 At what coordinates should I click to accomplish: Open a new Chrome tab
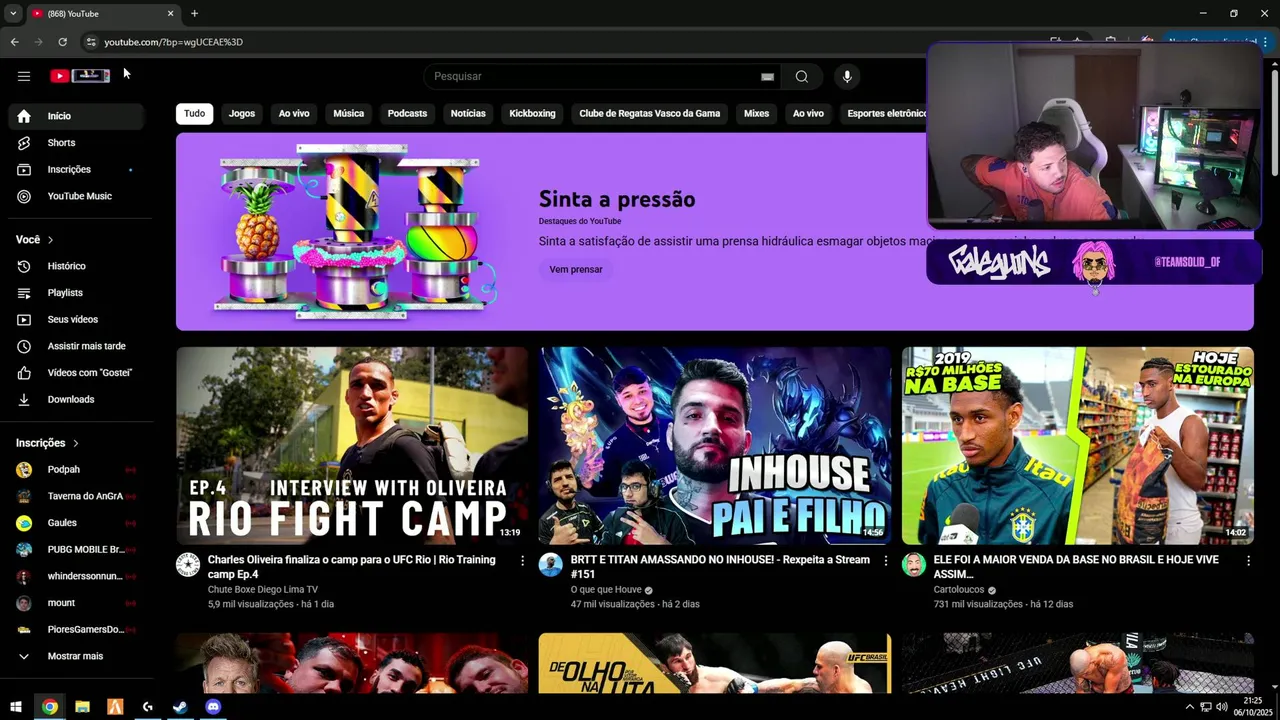tap(194, 14)
